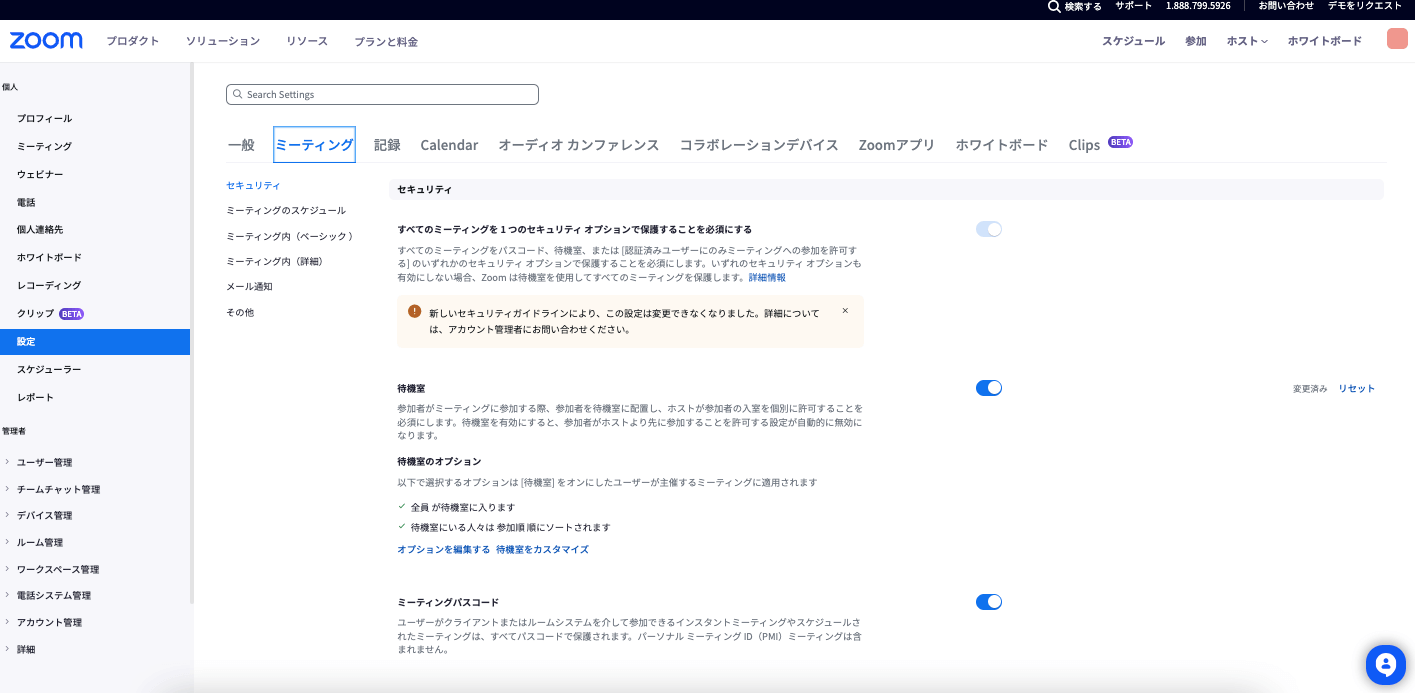
Task: Click 待機室をカスタマイズ link
Action: click(x=542, y=549)
